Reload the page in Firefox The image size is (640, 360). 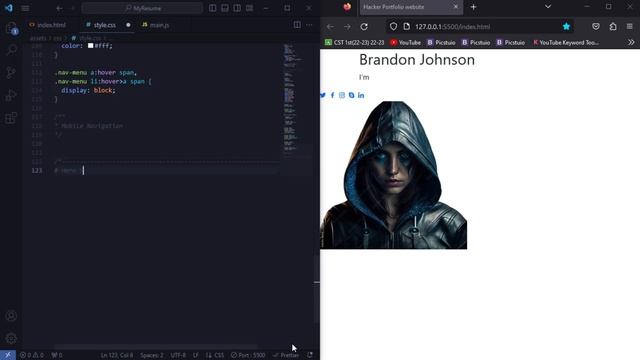[x=364, y=27]
